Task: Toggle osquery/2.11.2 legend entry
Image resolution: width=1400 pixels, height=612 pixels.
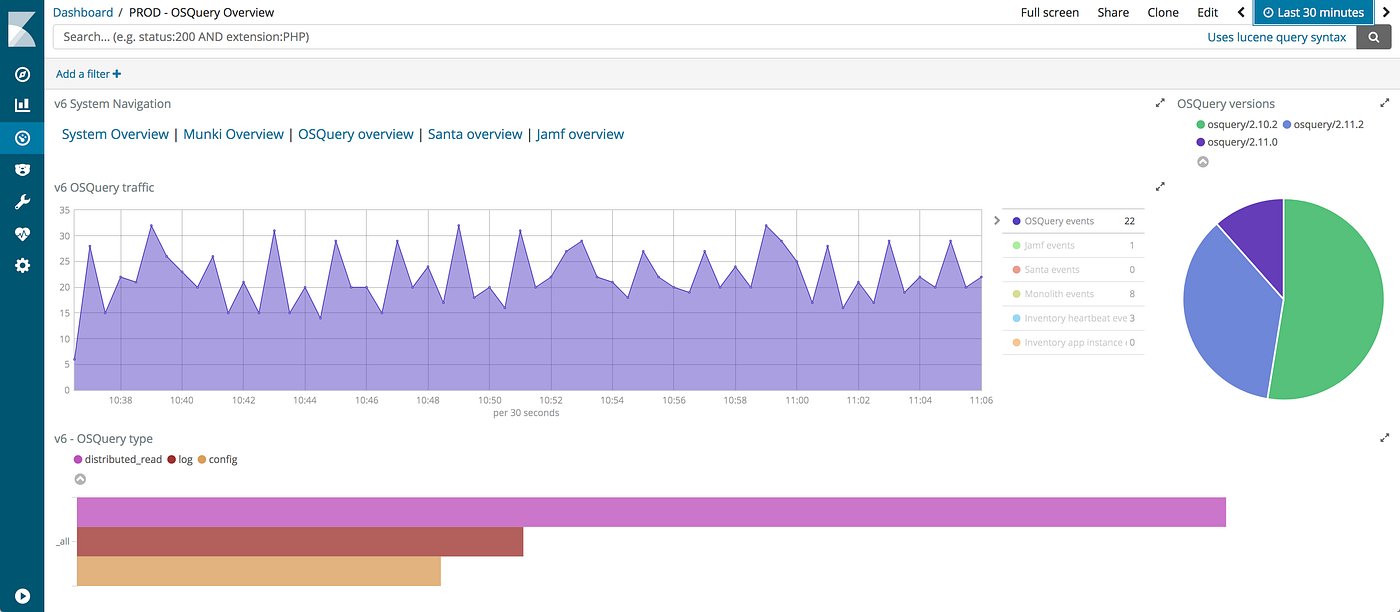Action: coord(1323,125)
